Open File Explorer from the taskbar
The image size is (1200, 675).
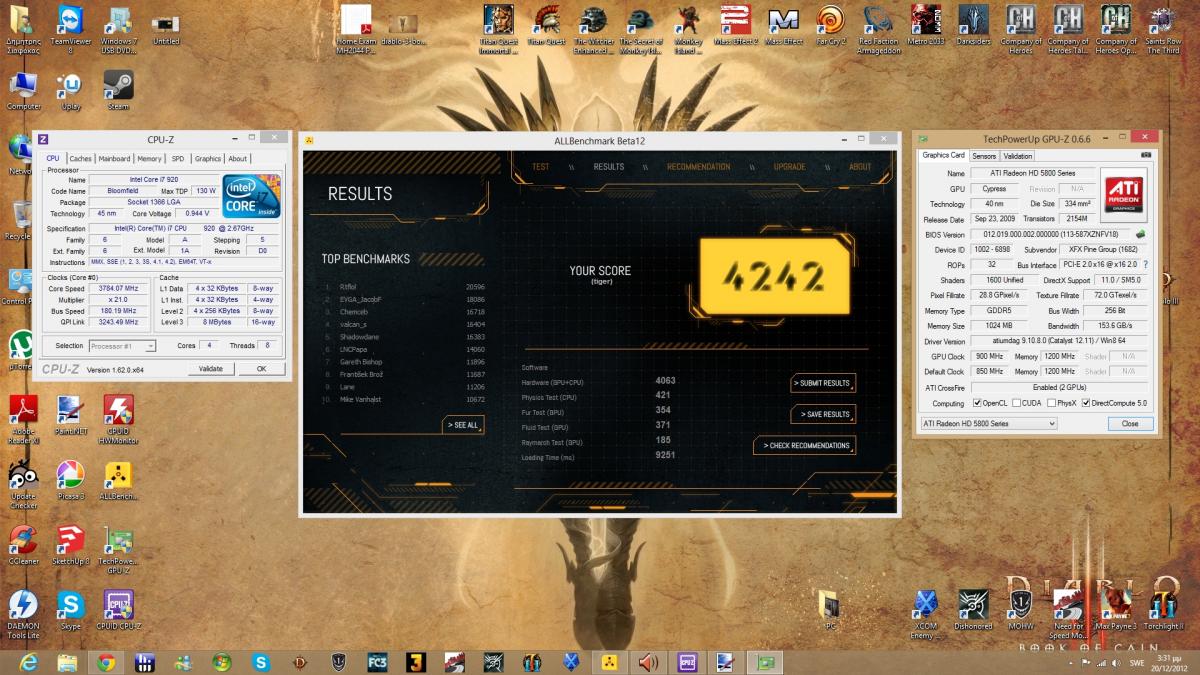(67, 661)
